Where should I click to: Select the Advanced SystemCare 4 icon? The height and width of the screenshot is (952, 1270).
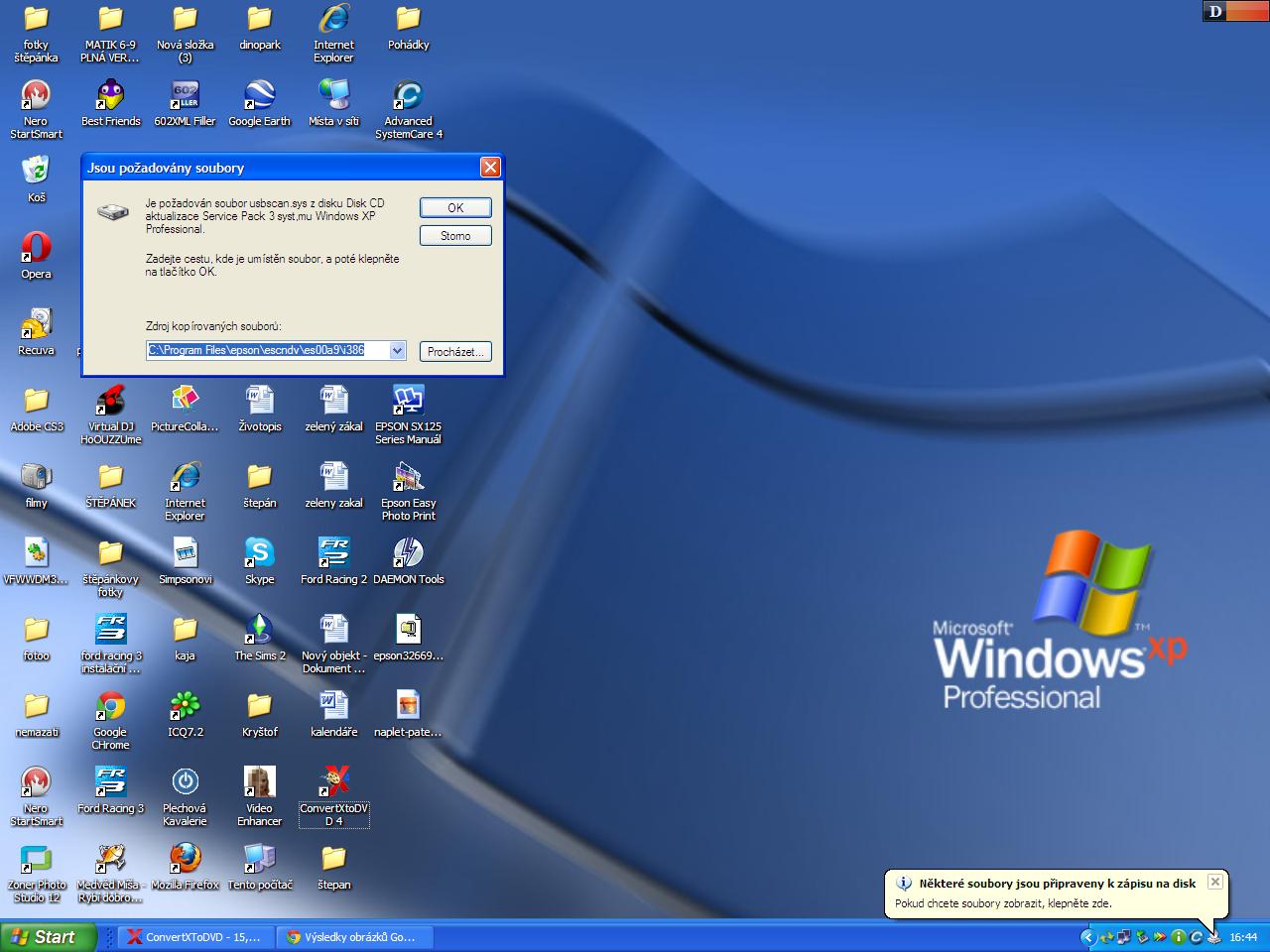(409, 109)
